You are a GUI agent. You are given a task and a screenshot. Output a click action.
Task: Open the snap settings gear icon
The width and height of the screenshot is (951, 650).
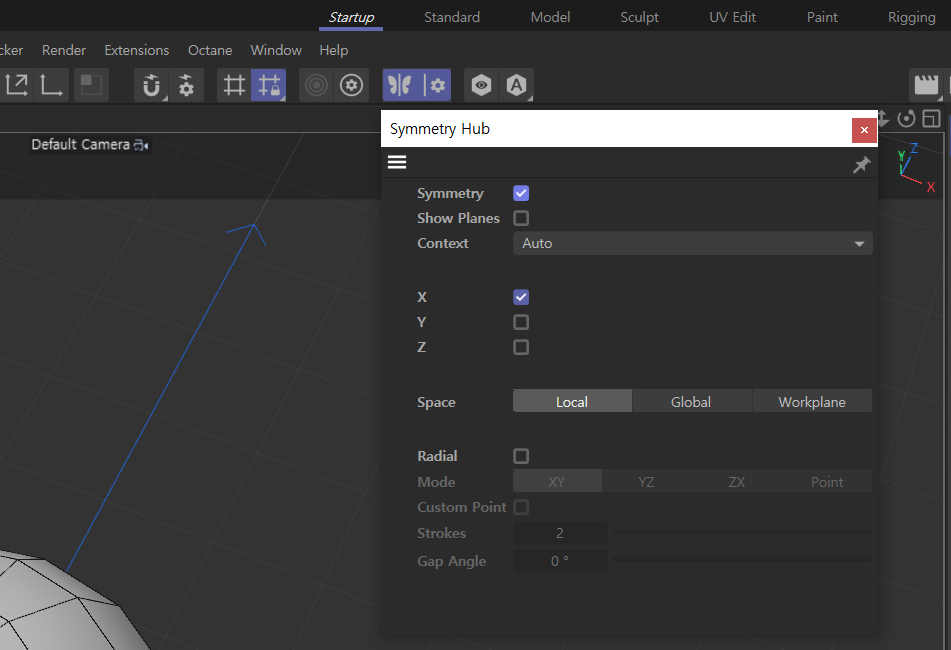pyautogui.click(x=186, y=86)
